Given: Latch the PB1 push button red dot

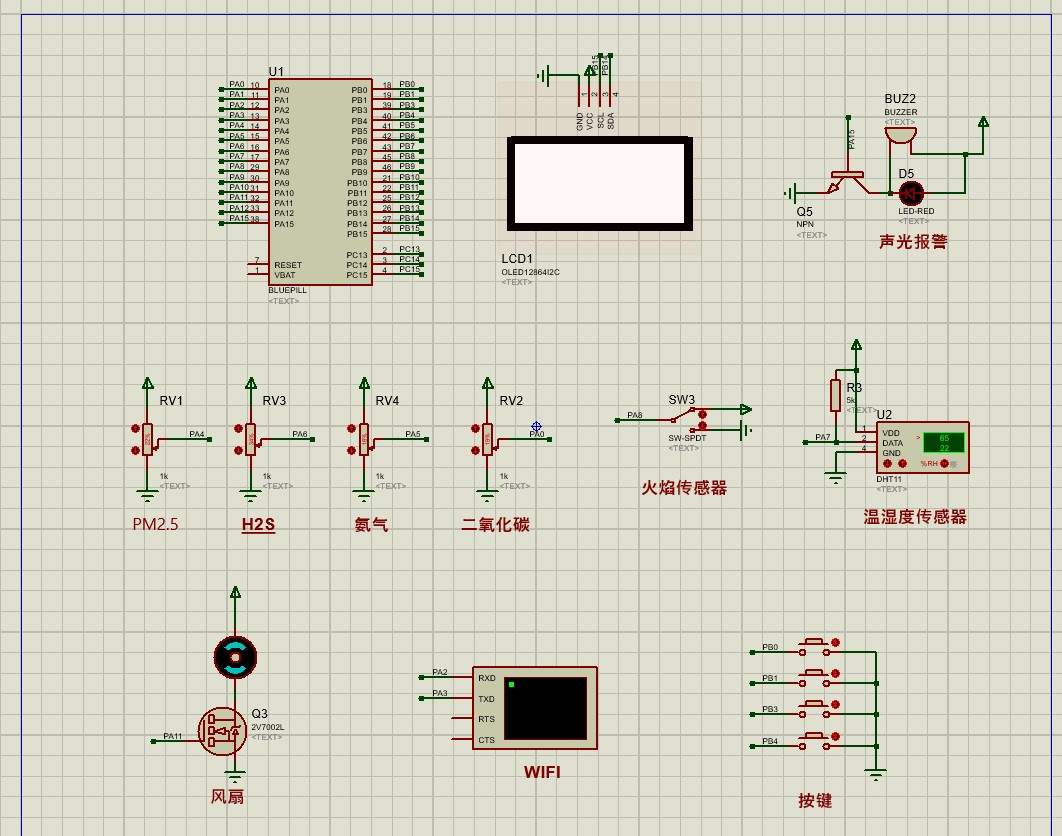Looking at the screenshot, I should pos(835,674).
